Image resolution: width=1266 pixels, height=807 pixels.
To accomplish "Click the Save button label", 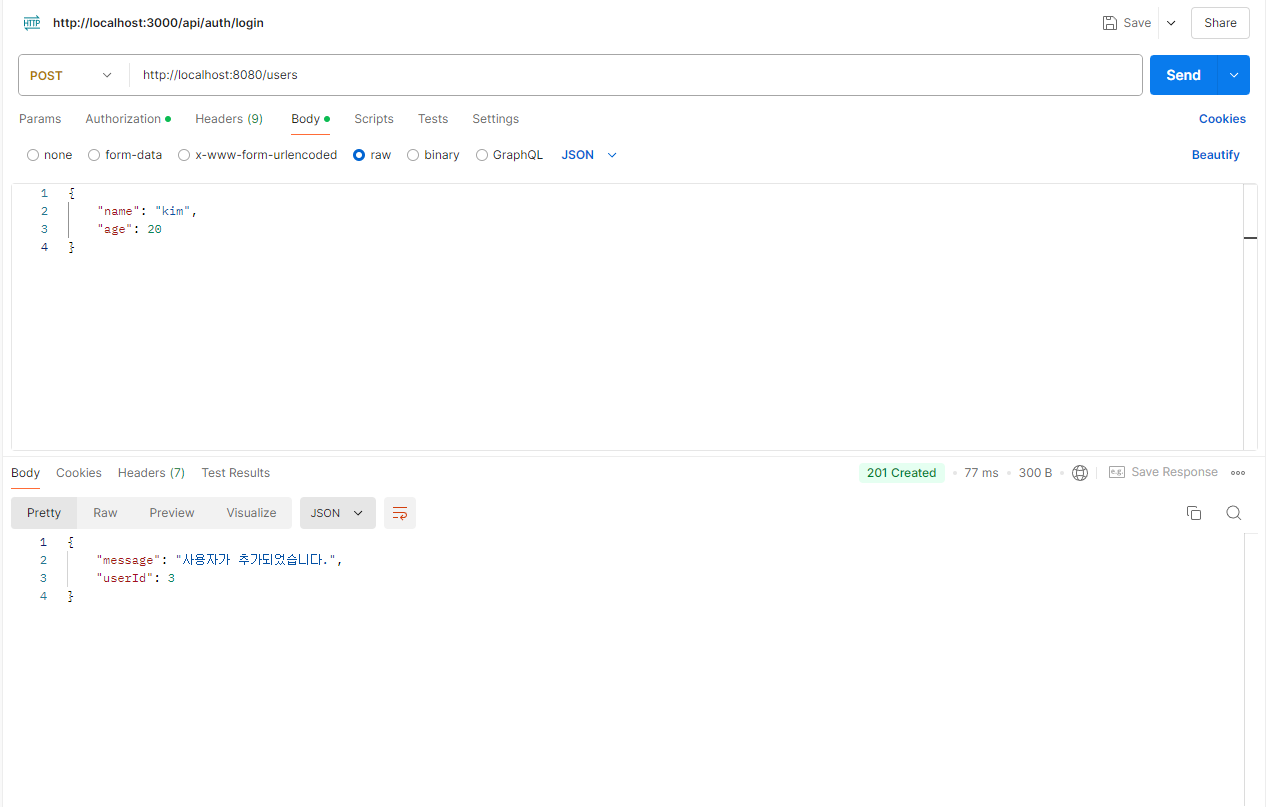I will 1137,23.
